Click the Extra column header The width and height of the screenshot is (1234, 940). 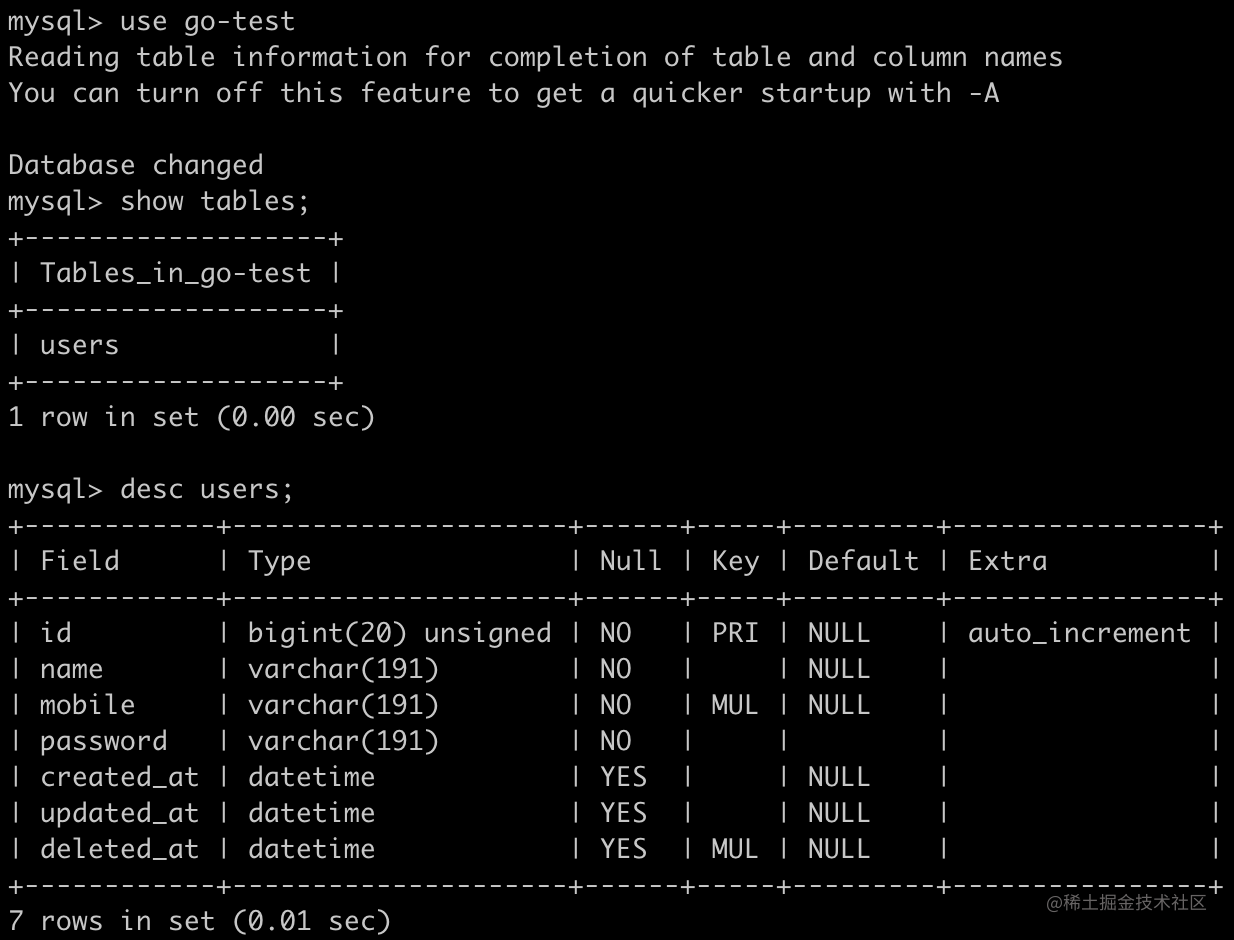(x=1007, y=561)
